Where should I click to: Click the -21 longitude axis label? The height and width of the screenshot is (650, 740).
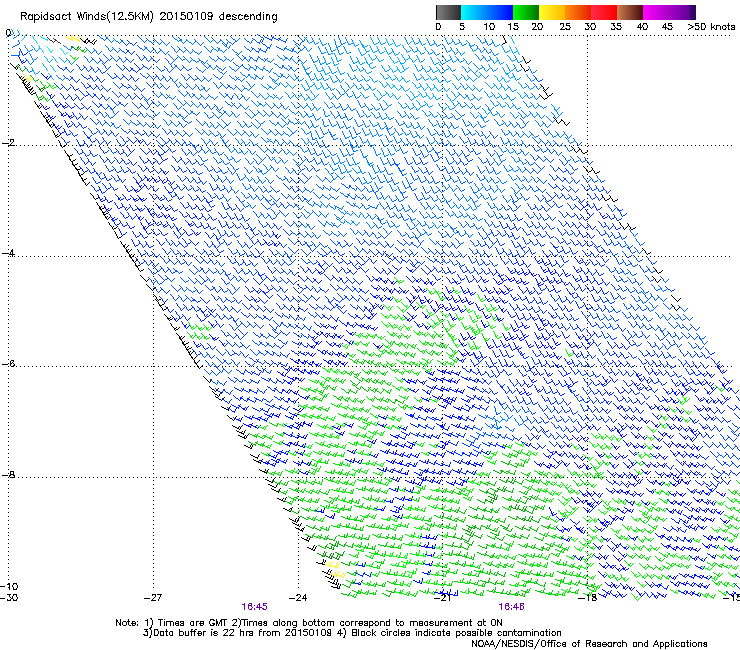[x=442, y=598]
